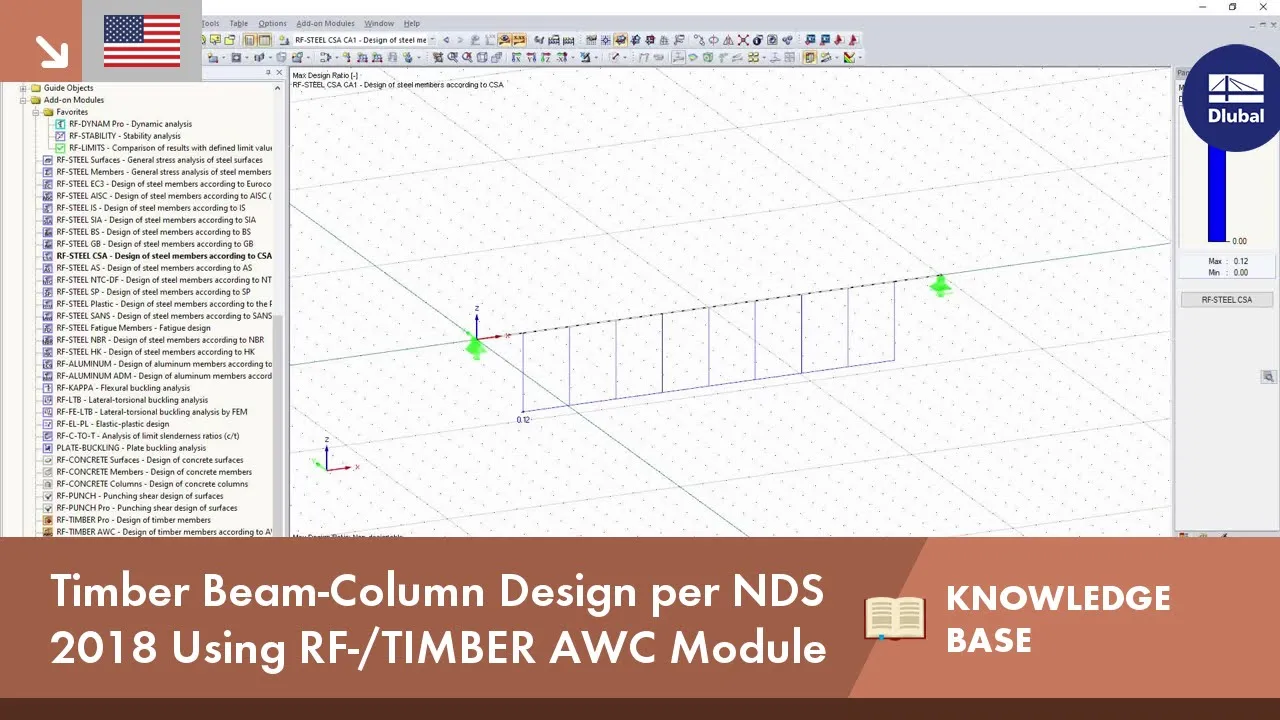Click the RF-STEEL SANS module icon
1280x720 pixels.
pyautogui.click(x=48, y=316)
